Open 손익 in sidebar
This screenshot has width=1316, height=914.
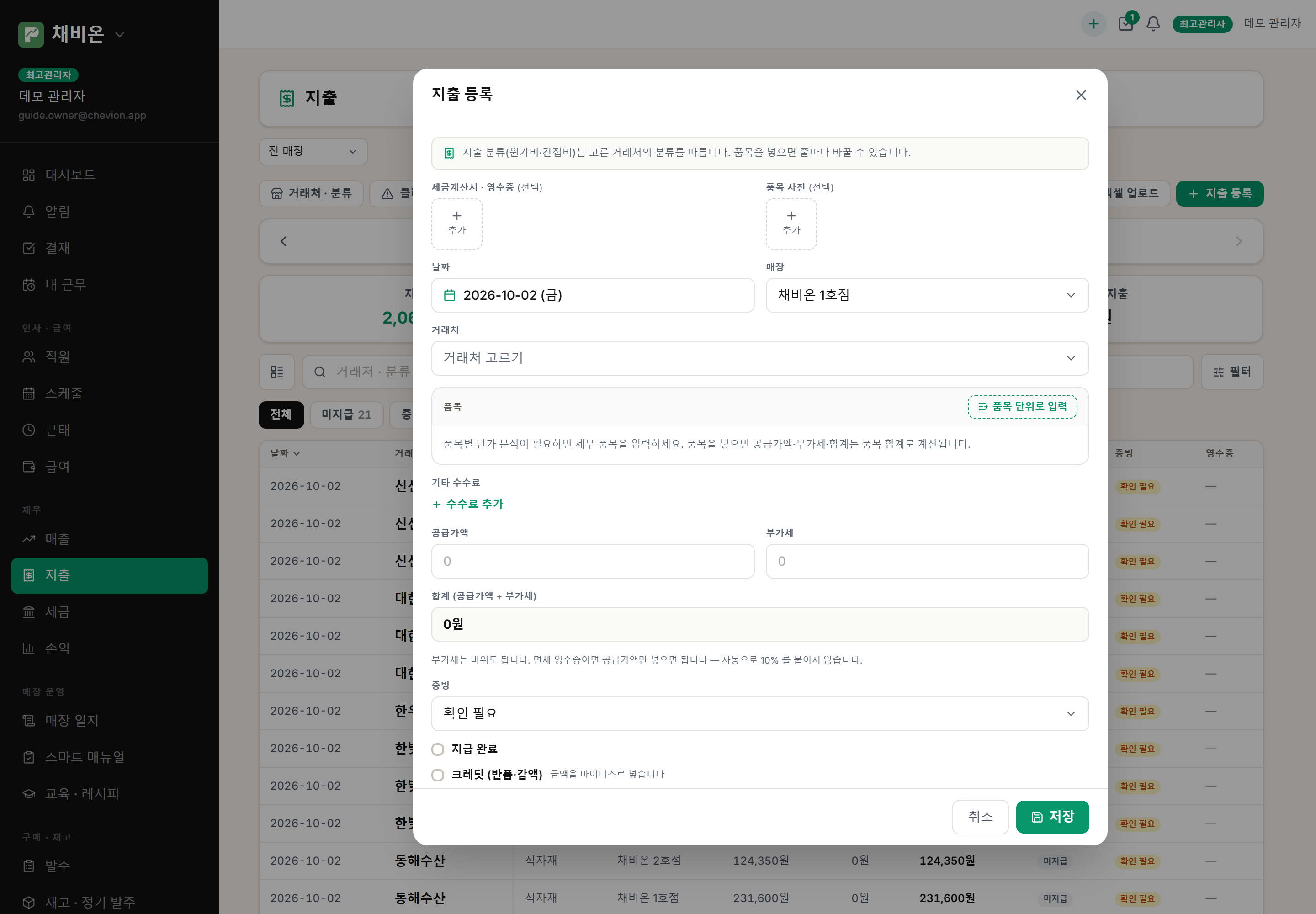point(109,648)
